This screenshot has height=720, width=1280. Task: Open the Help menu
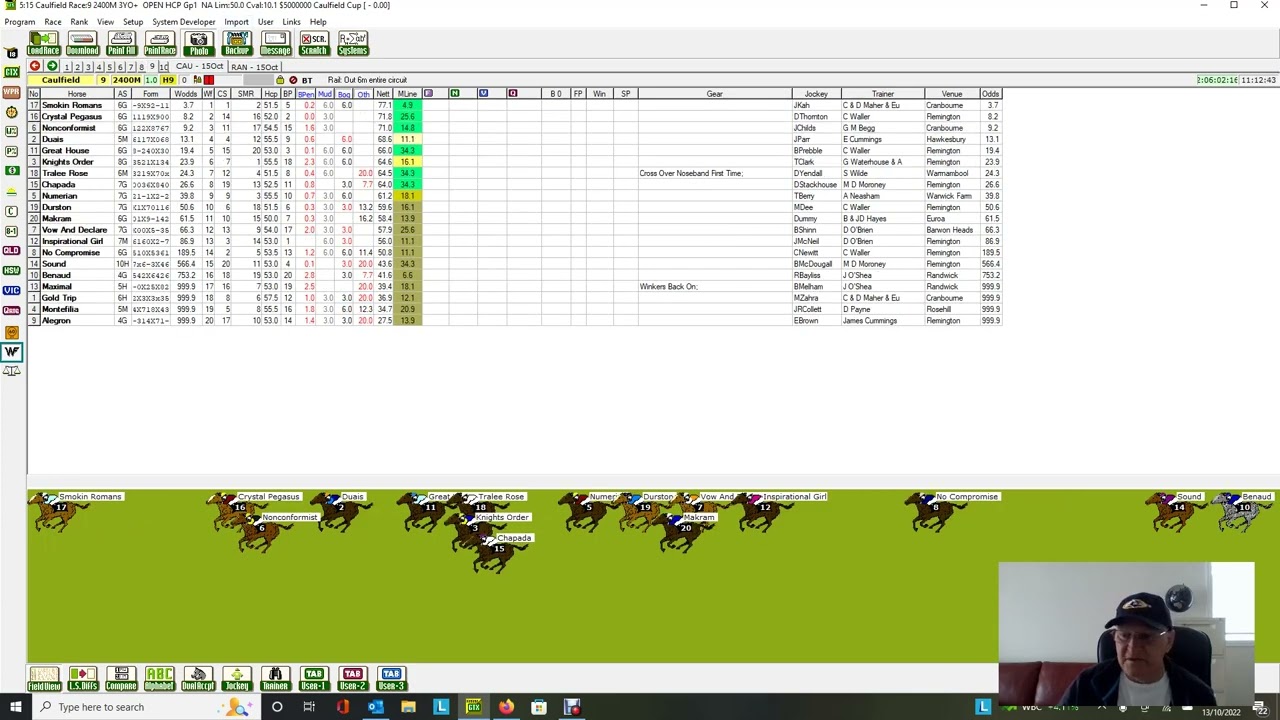(318, 21)
